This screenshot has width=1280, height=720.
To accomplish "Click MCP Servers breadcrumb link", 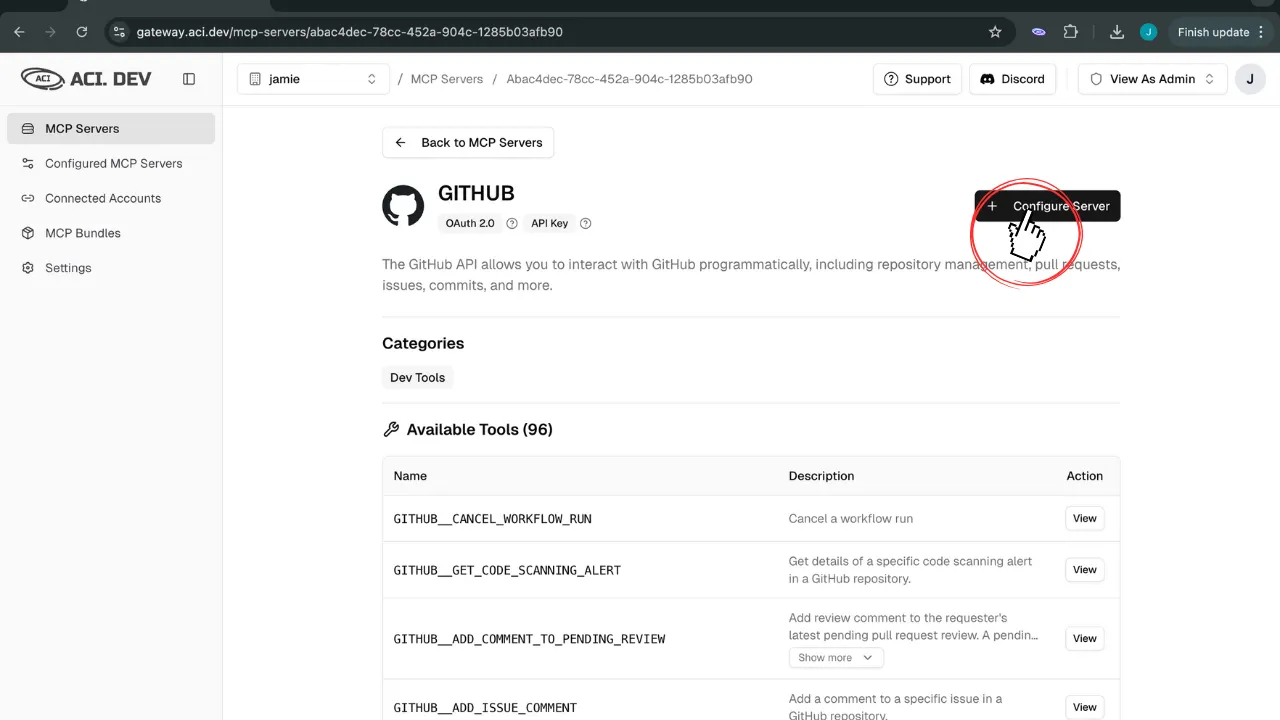I will 447,79.
